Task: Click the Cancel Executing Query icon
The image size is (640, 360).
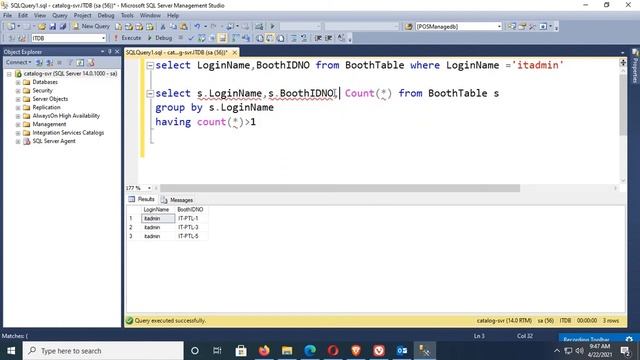Action: point(180,38)
